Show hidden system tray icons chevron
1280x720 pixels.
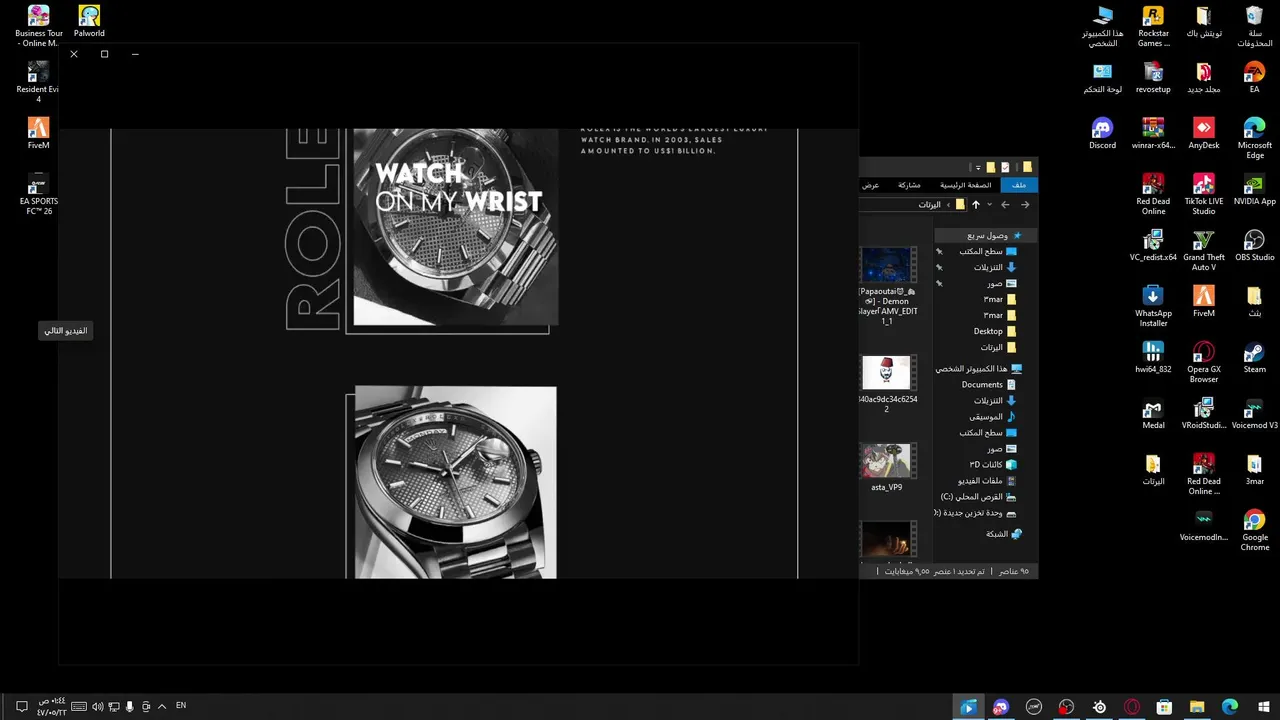click(x=162, y=707)
